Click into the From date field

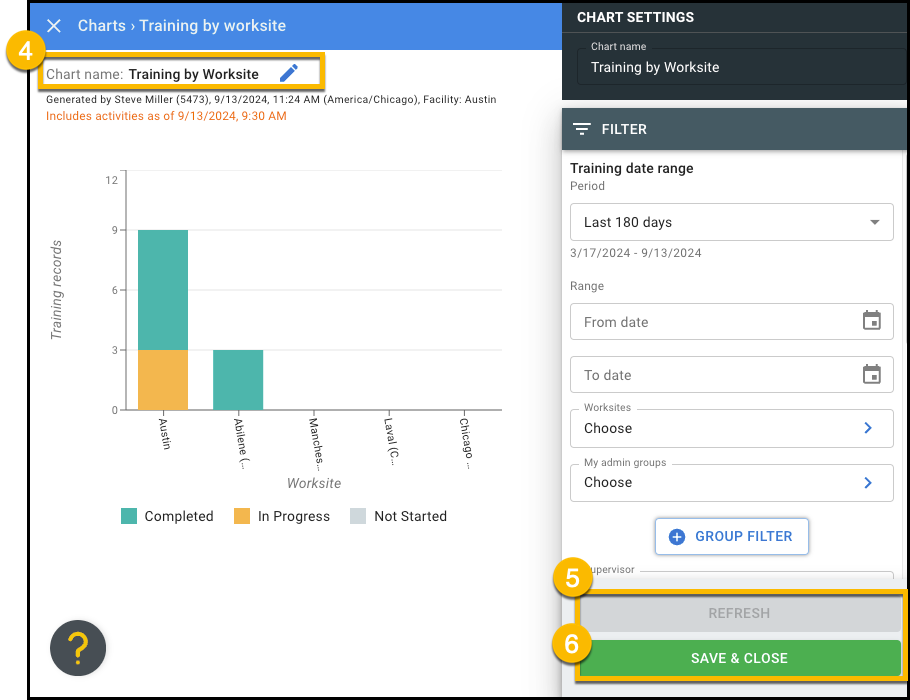[x=710, y=322]
